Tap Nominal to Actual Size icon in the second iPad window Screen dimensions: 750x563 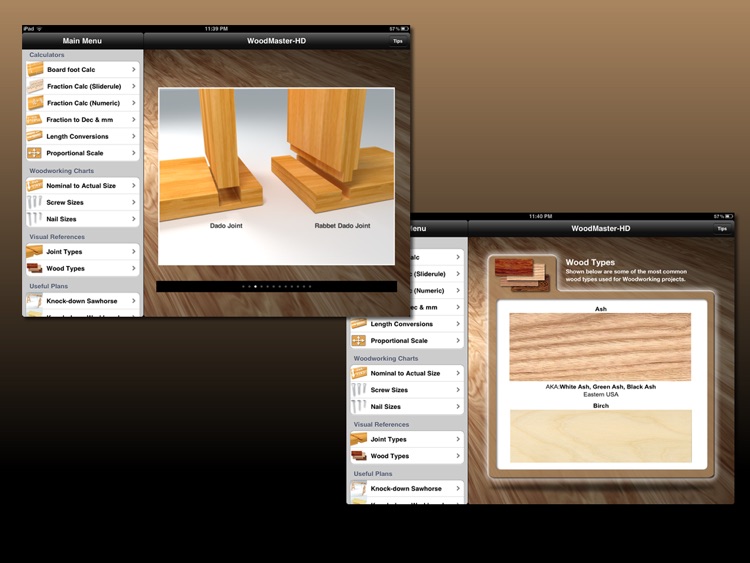pyautogui.click(x=359, y=373)
